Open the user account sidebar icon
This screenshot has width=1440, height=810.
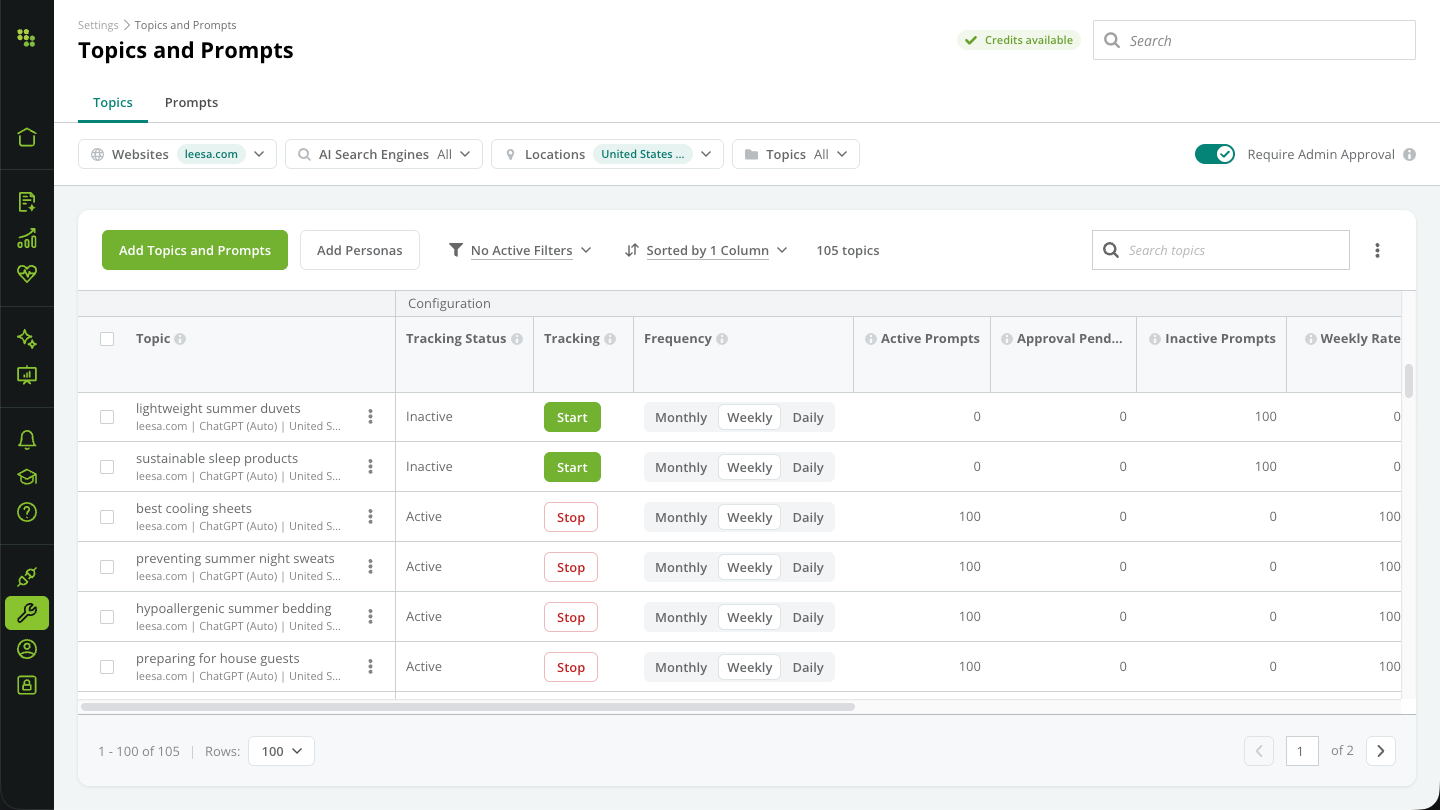[x=27, y=649]
